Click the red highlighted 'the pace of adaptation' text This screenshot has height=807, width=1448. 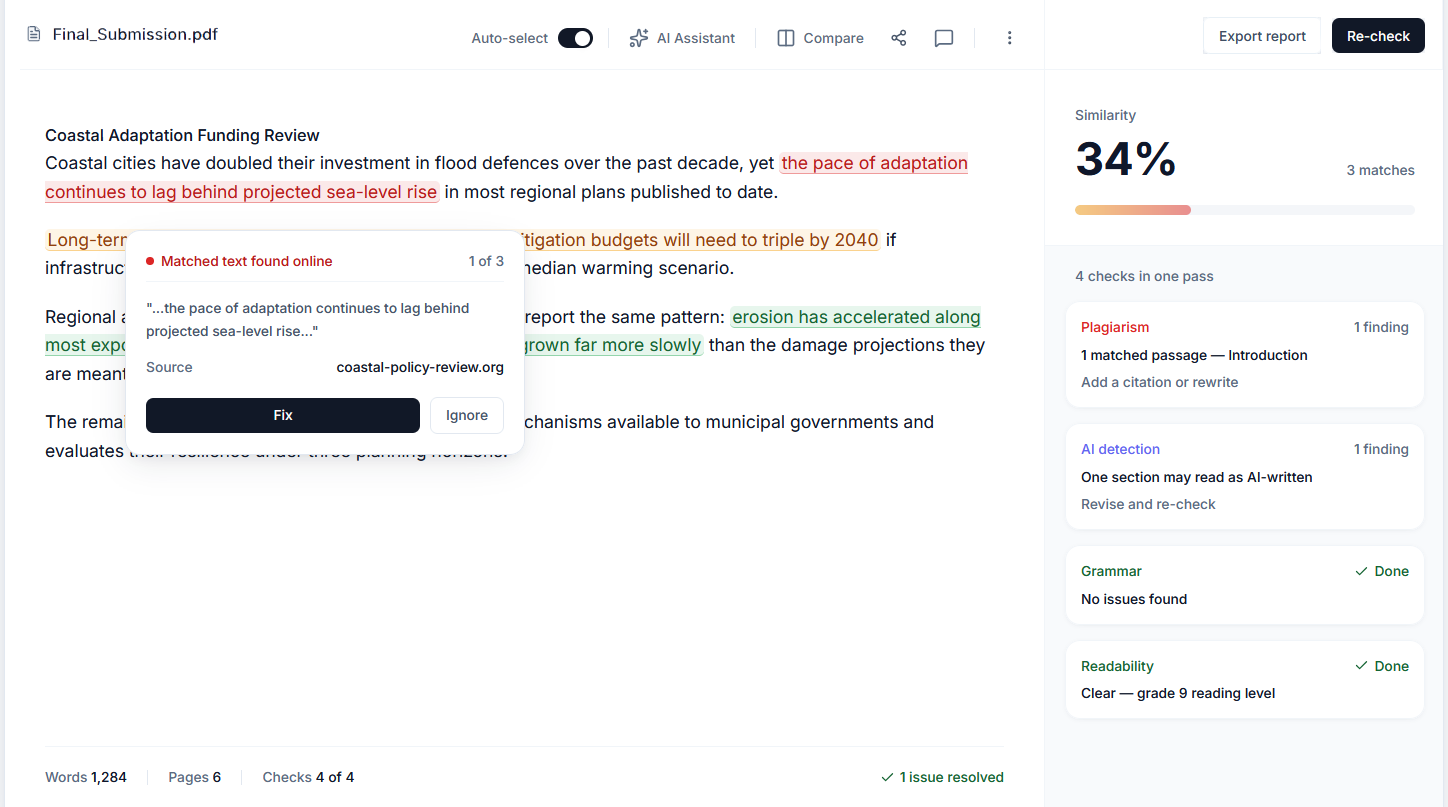tap(874, 163)
